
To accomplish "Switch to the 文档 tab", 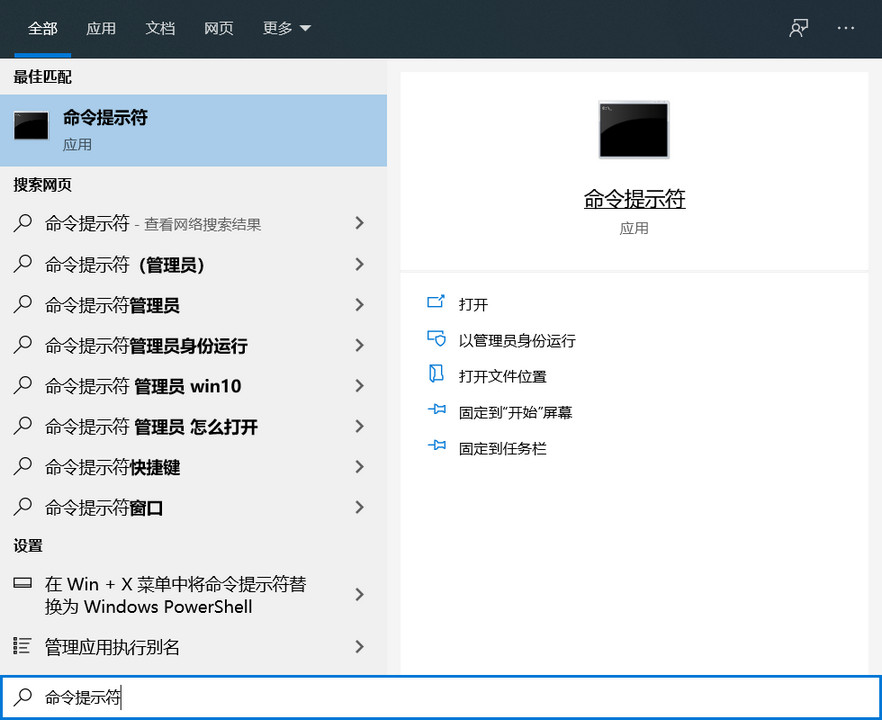I will point(160,28).
